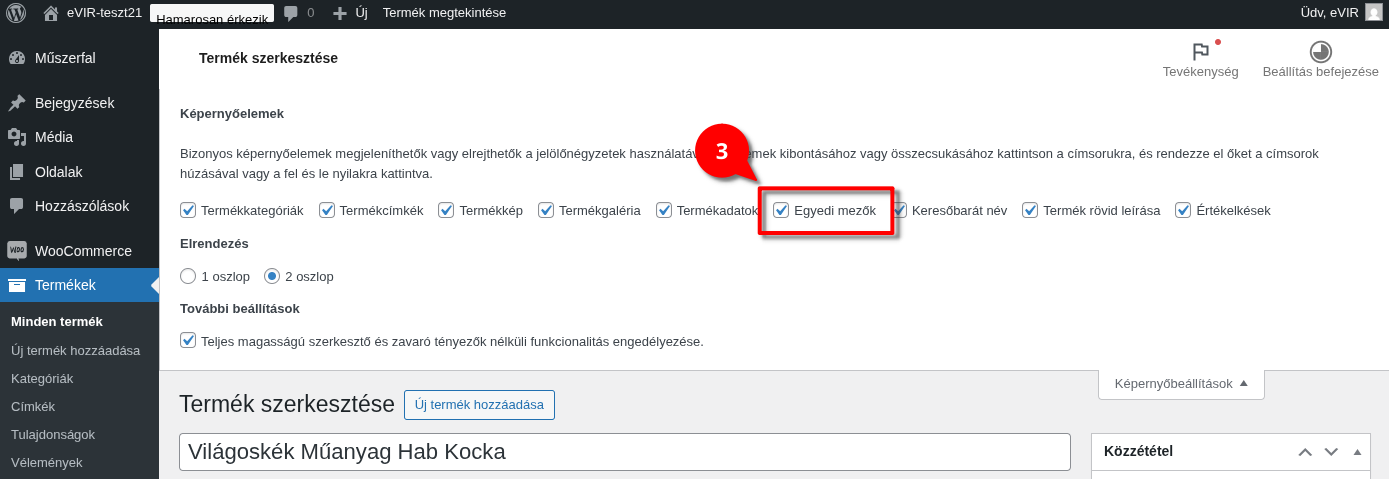This screenshot has width=1390, height=480.
Task: Toggle the Egyedi mezők checkbox
Action: coord(782,211)
